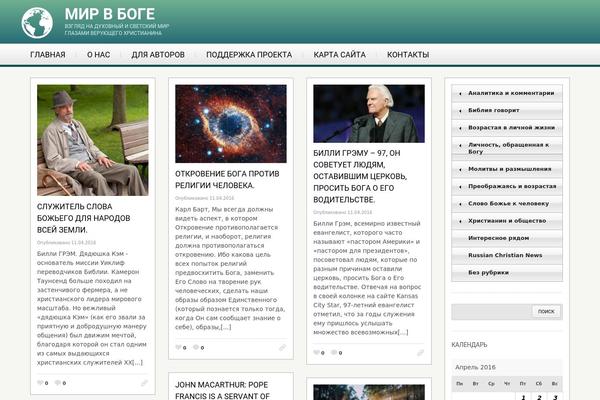Select day 3 in Апрель 2016 calendar
The height and width of the screenshot is (400, 600).
point(555,397)
